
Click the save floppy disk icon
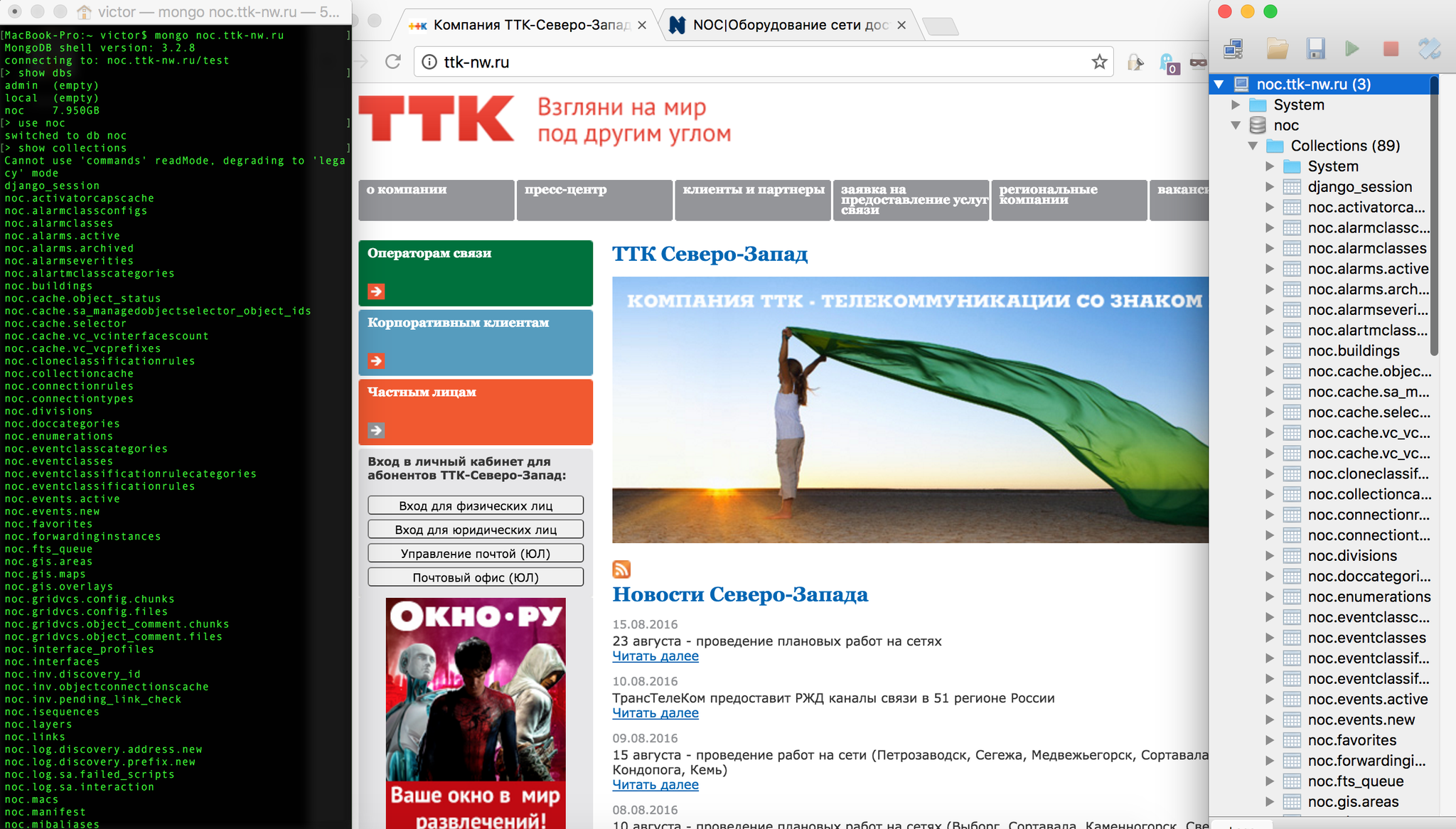[x=1315, y=48]
